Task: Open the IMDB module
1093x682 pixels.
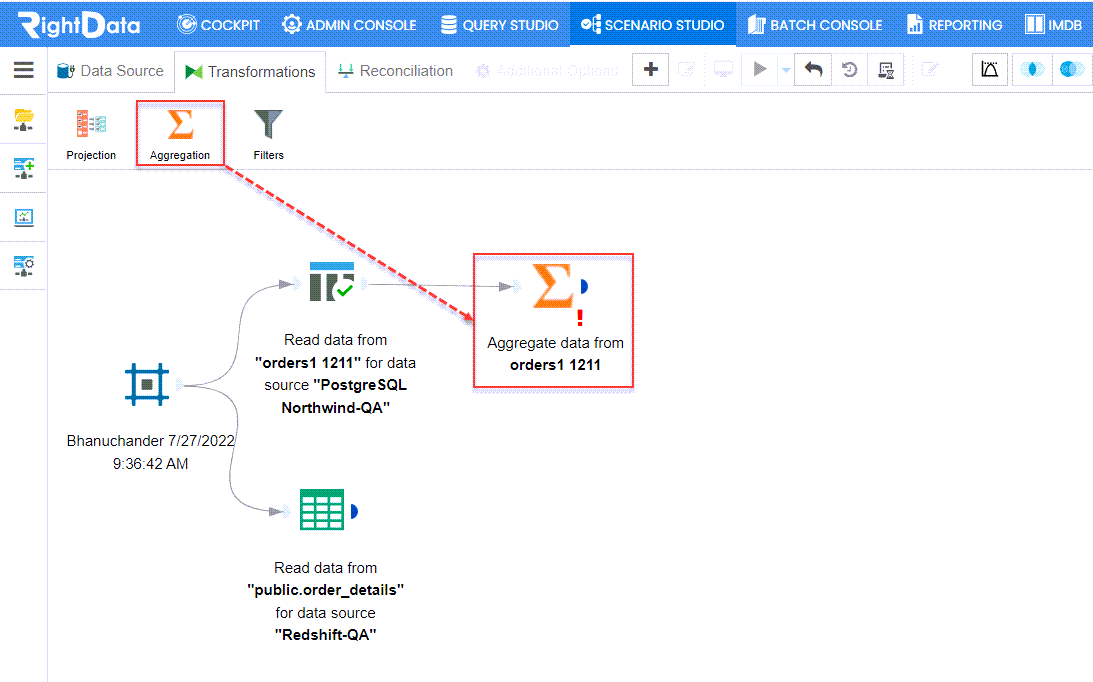Action: (1053, 25)
